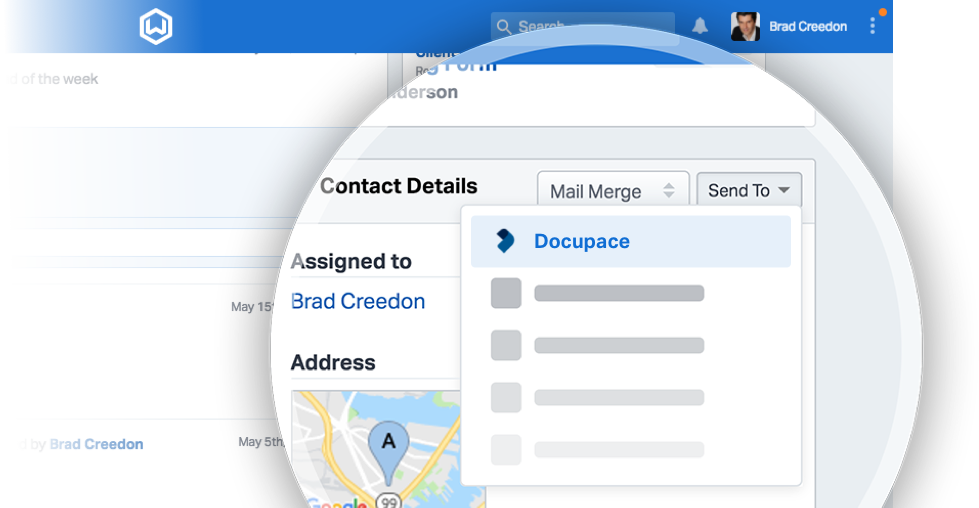Click into the Search field
This screenshot has width=979, height=508.
click(x=583, y=27)
